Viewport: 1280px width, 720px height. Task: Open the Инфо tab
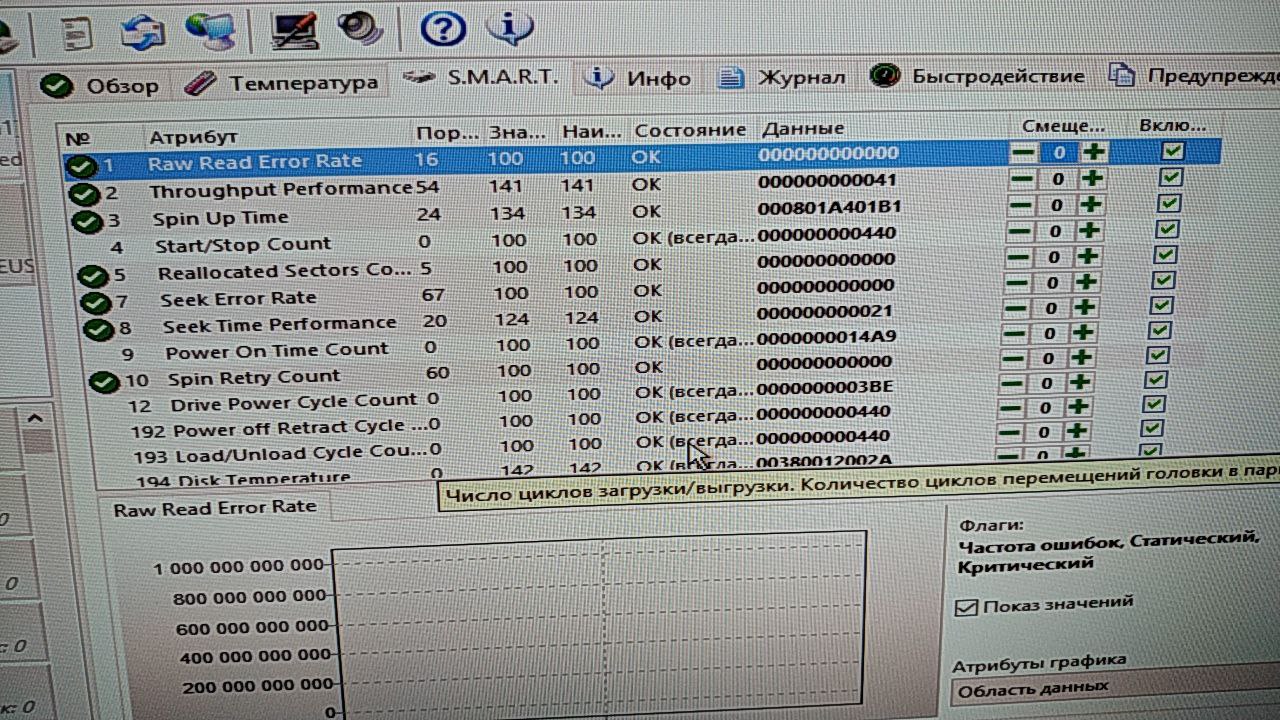pos(638,78)
